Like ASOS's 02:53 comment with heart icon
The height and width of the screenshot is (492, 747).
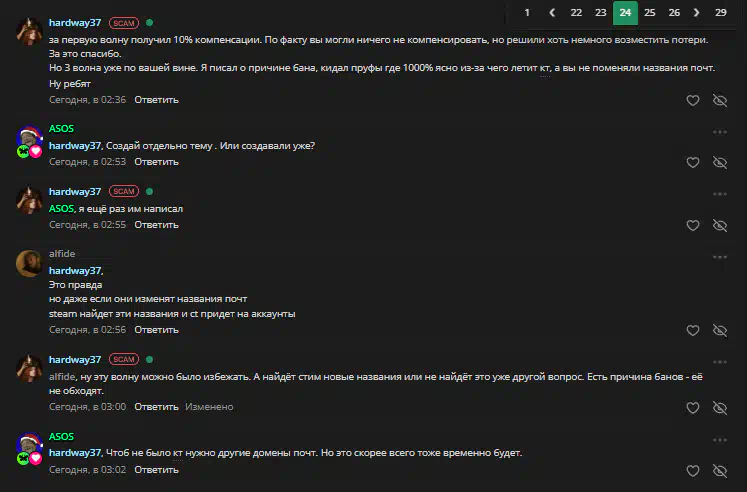coord(693,162)
